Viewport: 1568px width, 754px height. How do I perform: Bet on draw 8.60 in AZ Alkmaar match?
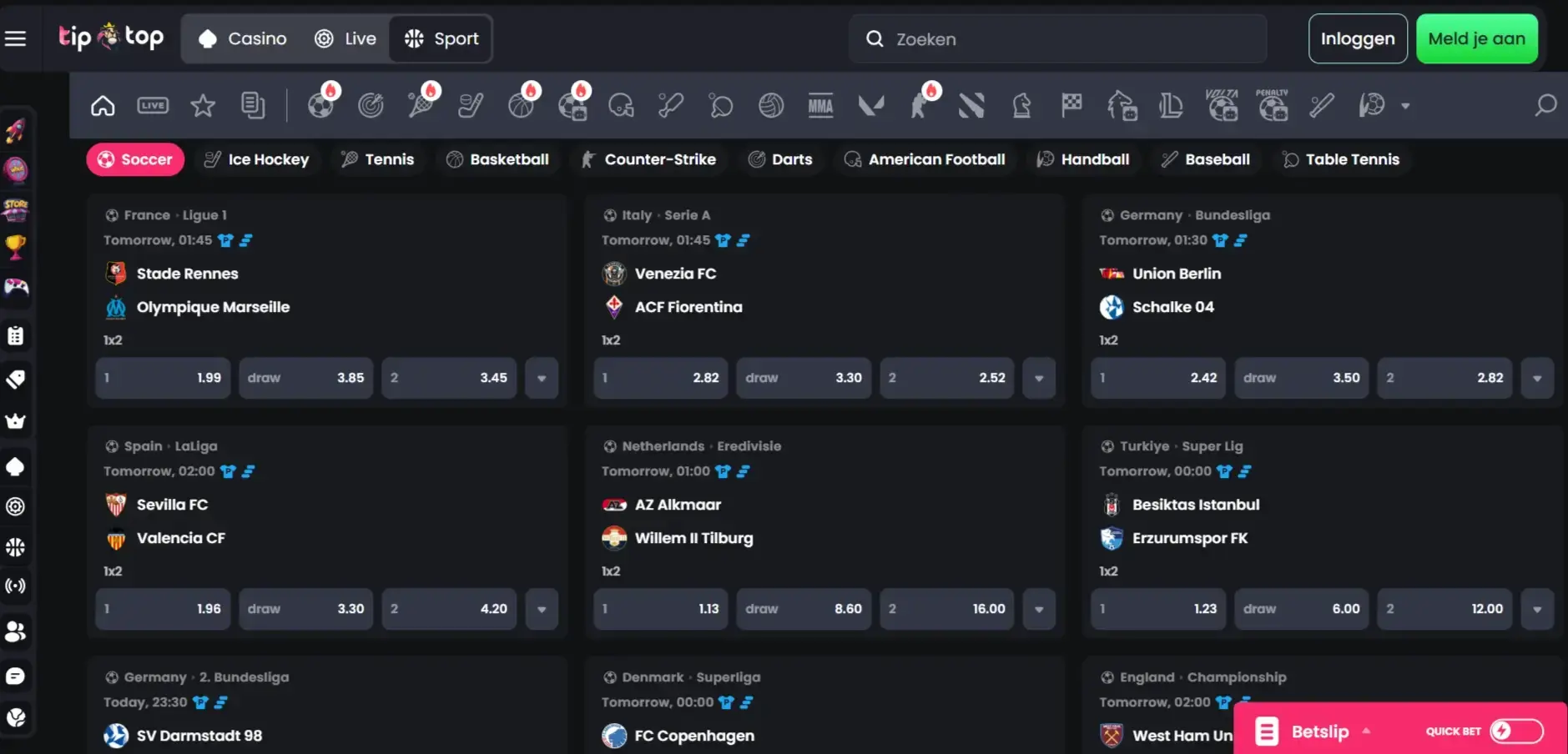click(804, 609)
